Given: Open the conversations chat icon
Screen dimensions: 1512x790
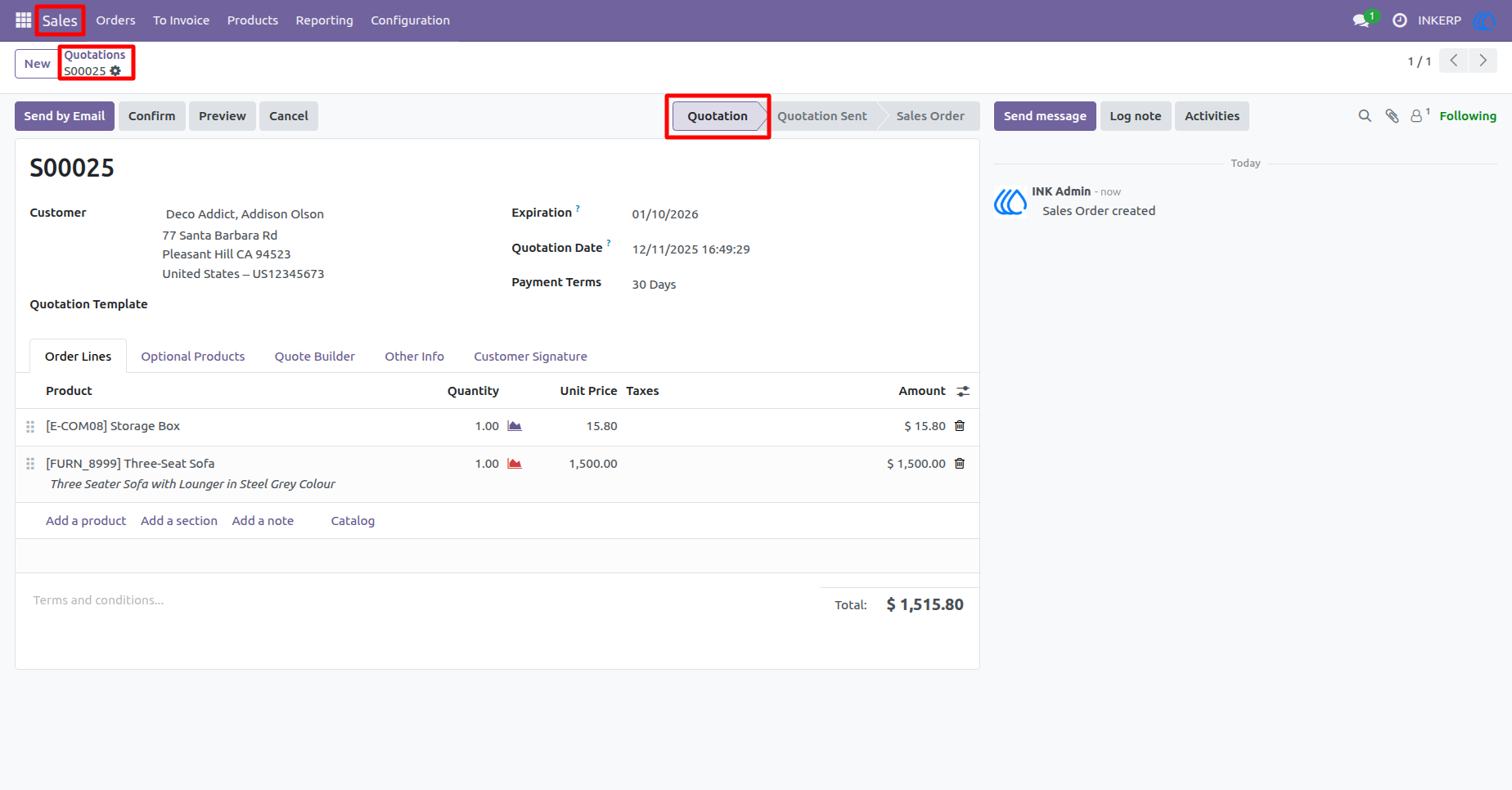Looking at the screenshot, I should (1362, 20).
